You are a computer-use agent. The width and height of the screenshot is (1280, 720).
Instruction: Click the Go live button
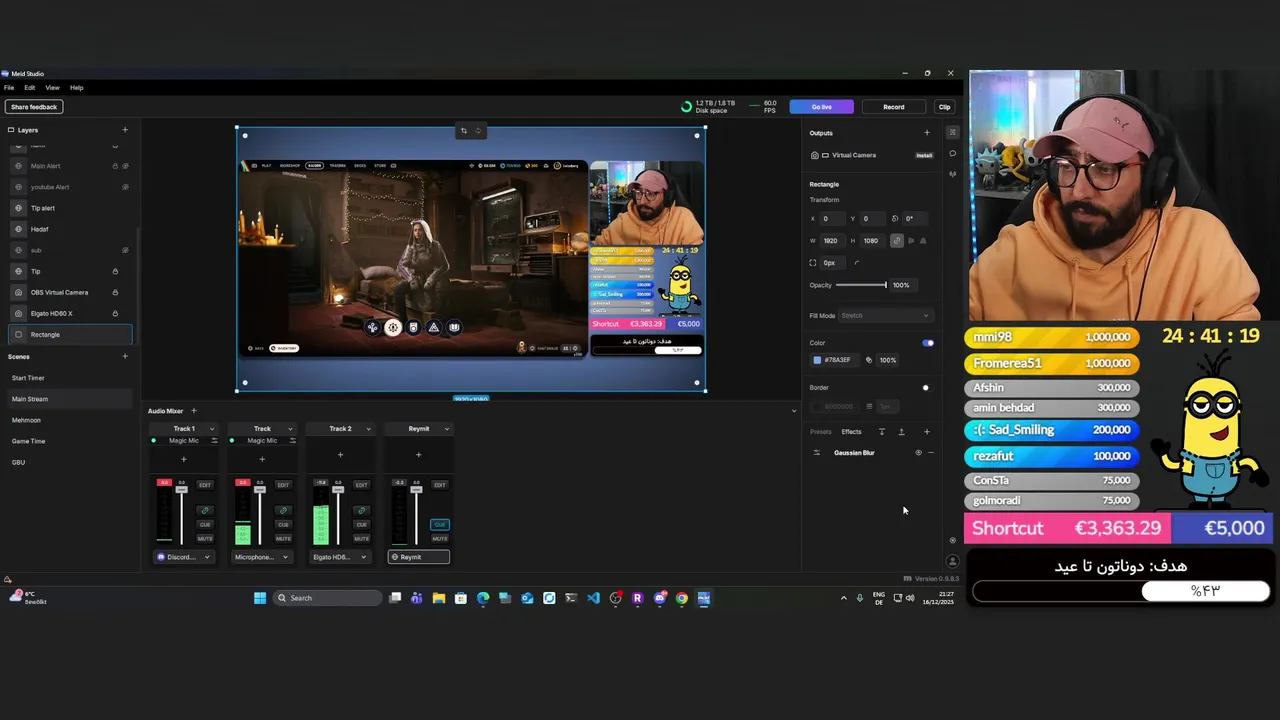point(821,107)
